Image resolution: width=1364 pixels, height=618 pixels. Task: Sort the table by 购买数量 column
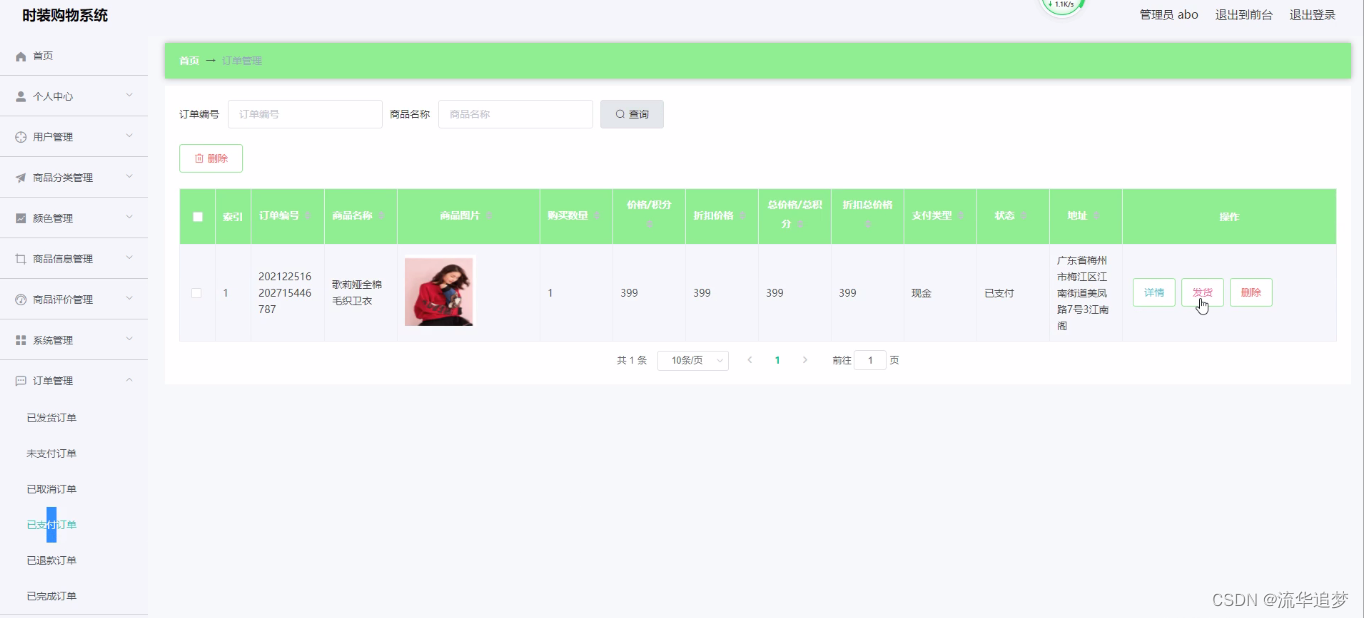point(596,216)
